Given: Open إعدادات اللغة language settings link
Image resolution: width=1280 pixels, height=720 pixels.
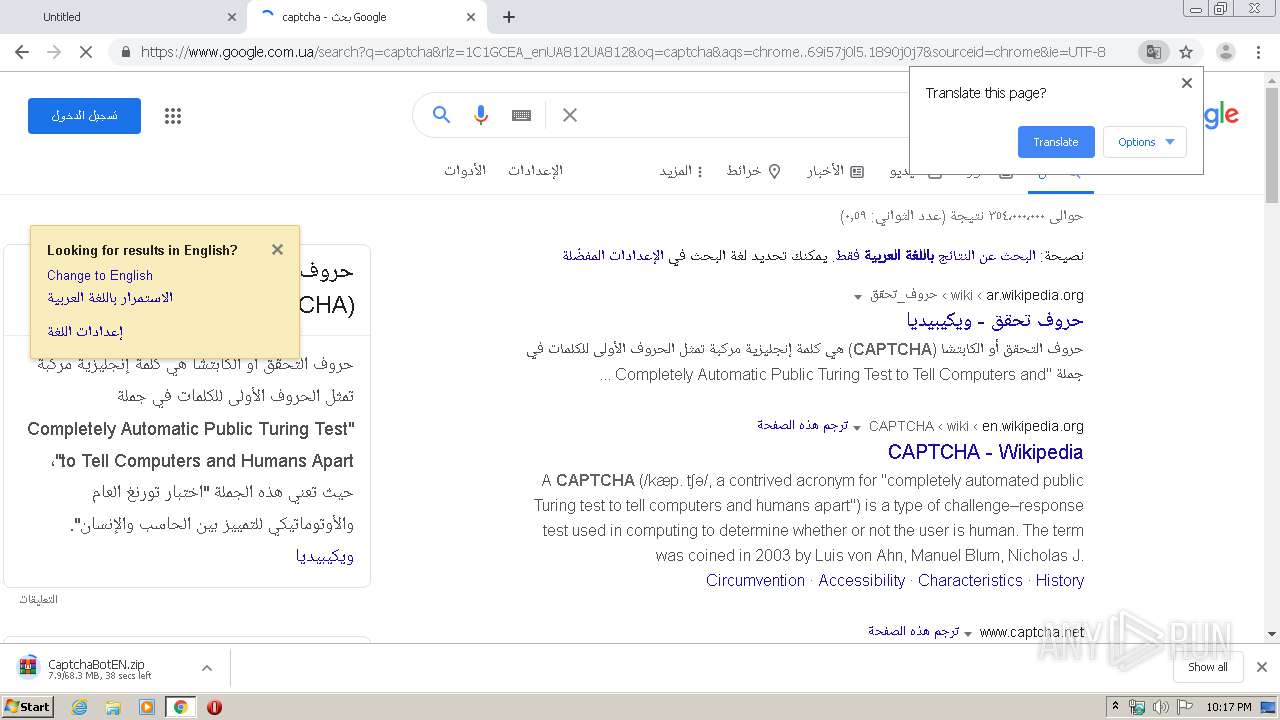Looking at the screenshot, I should tap(85, 332).
